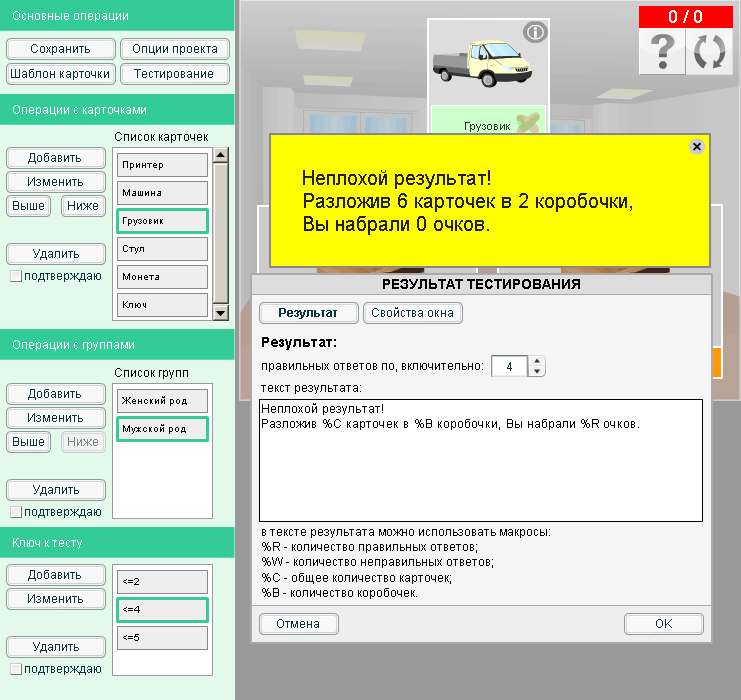
Task: Open the info icon on the truck card
Action: [x=535, y=32]
